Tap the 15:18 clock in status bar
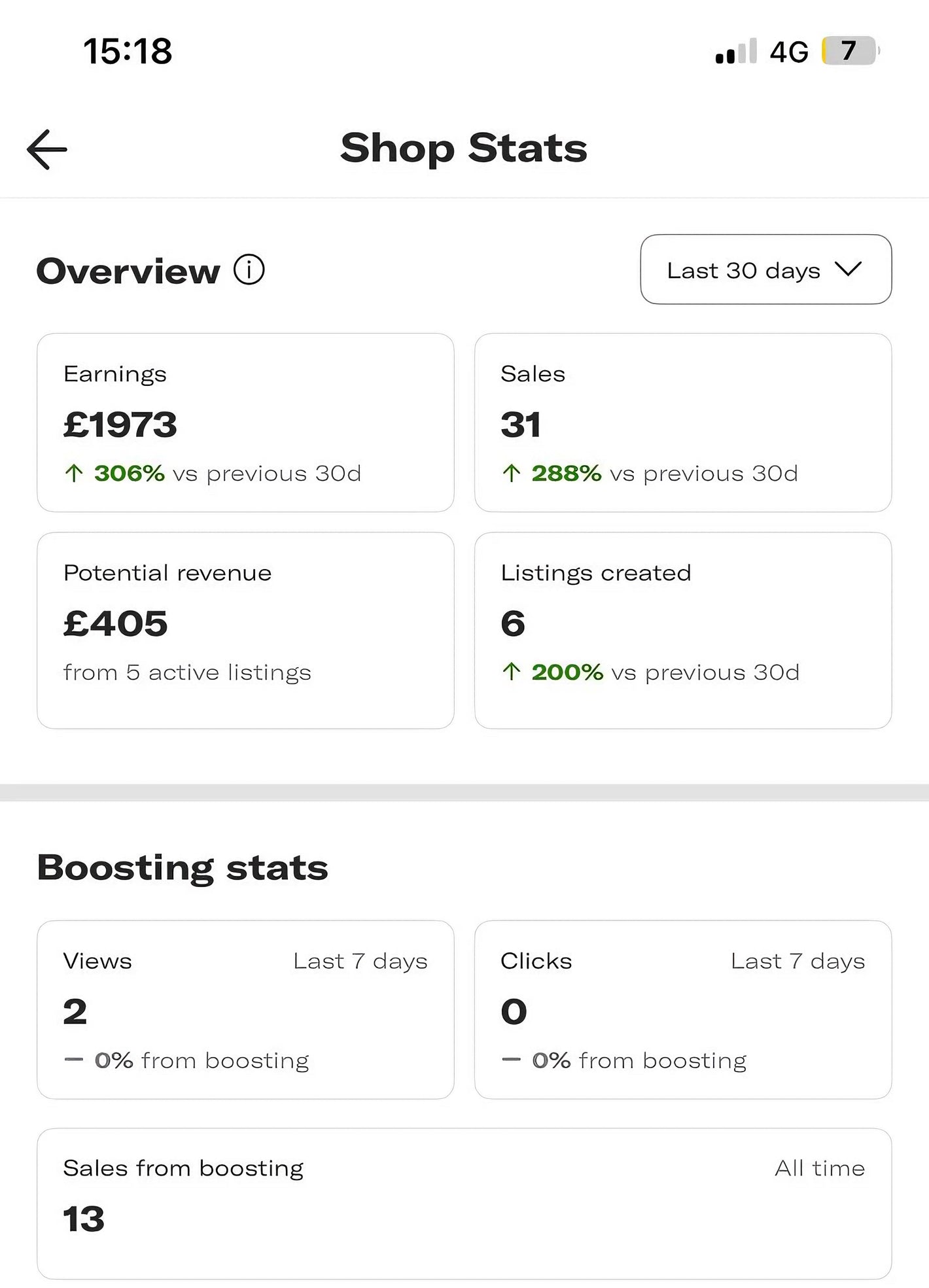Viewport: 929px width, 1288px height. coord(128,51)
